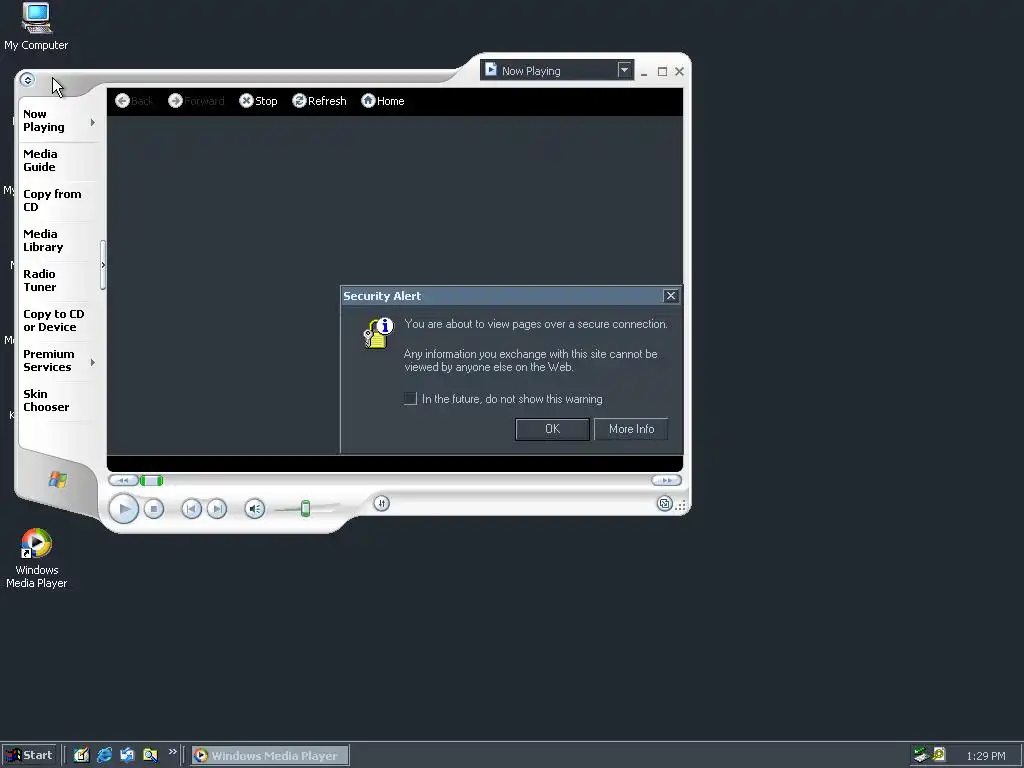Click the Play button in the player

123,509
